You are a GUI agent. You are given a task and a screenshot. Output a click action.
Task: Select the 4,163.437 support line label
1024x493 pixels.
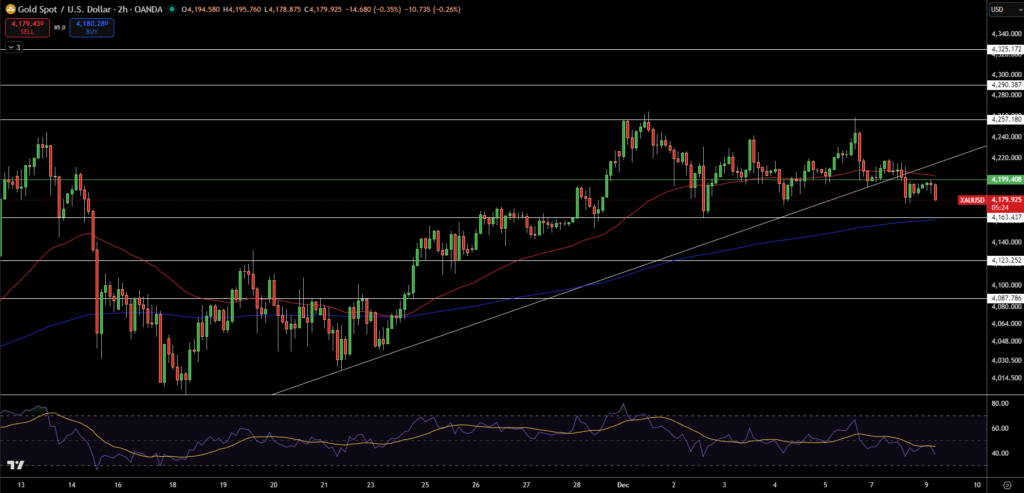click(x=1004, y=217)
